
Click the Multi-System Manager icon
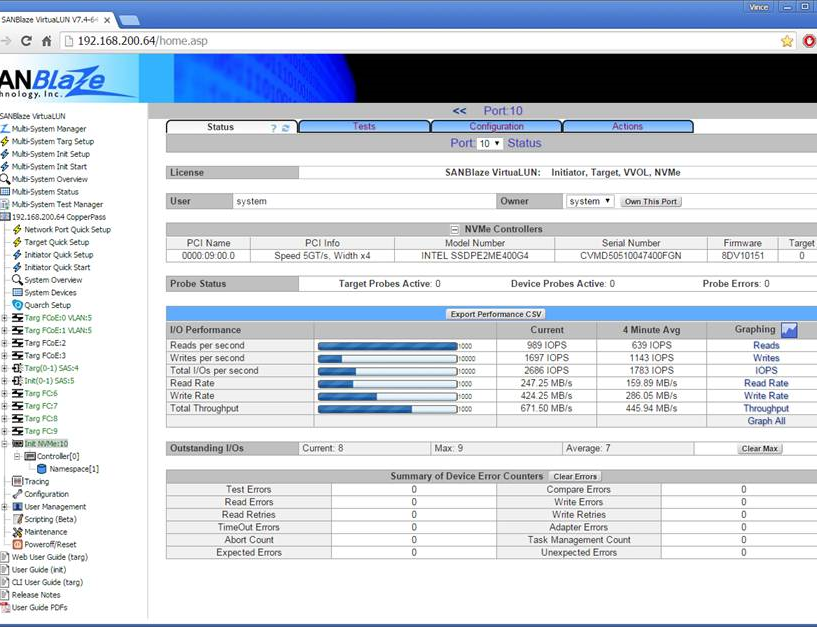pos(5,129)
